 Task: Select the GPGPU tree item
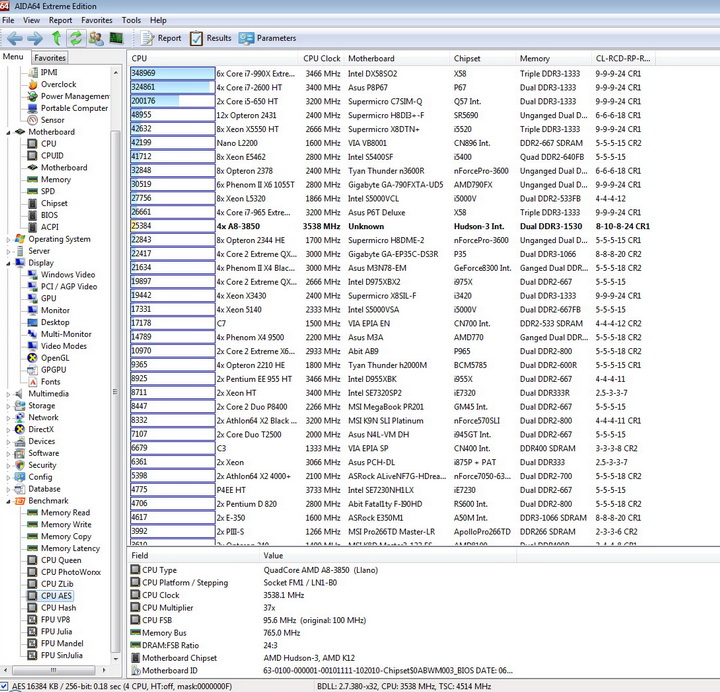[x=47, y=370]
